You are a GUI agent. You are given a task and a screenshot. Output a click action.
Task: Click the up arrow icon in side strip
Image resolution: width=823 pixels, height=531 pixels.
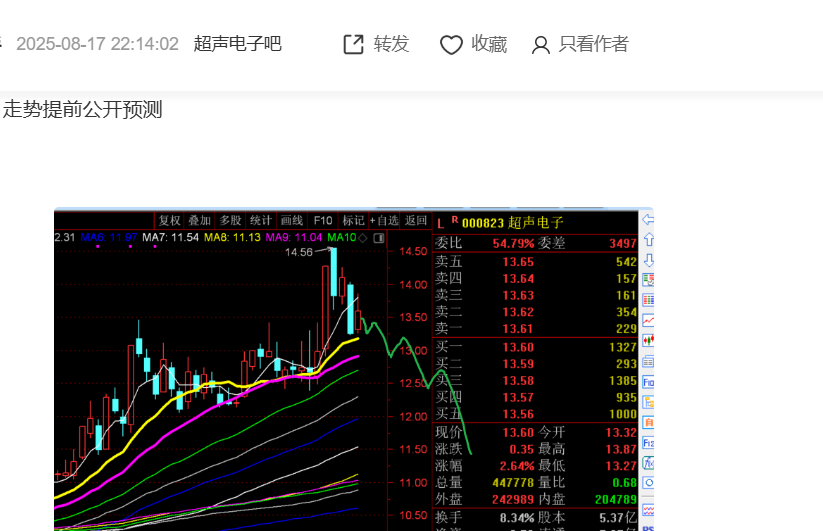coord(648,240)
